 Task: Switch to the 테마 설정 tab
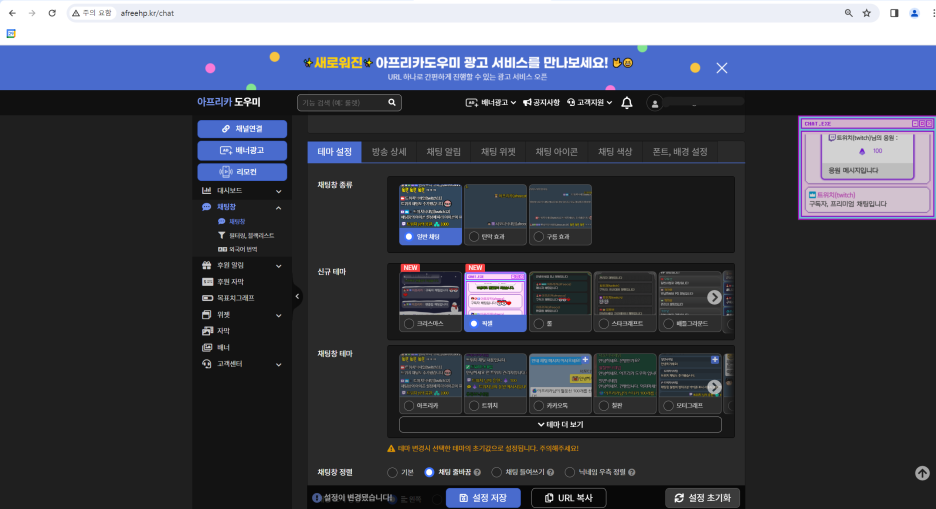click(334, 152)
